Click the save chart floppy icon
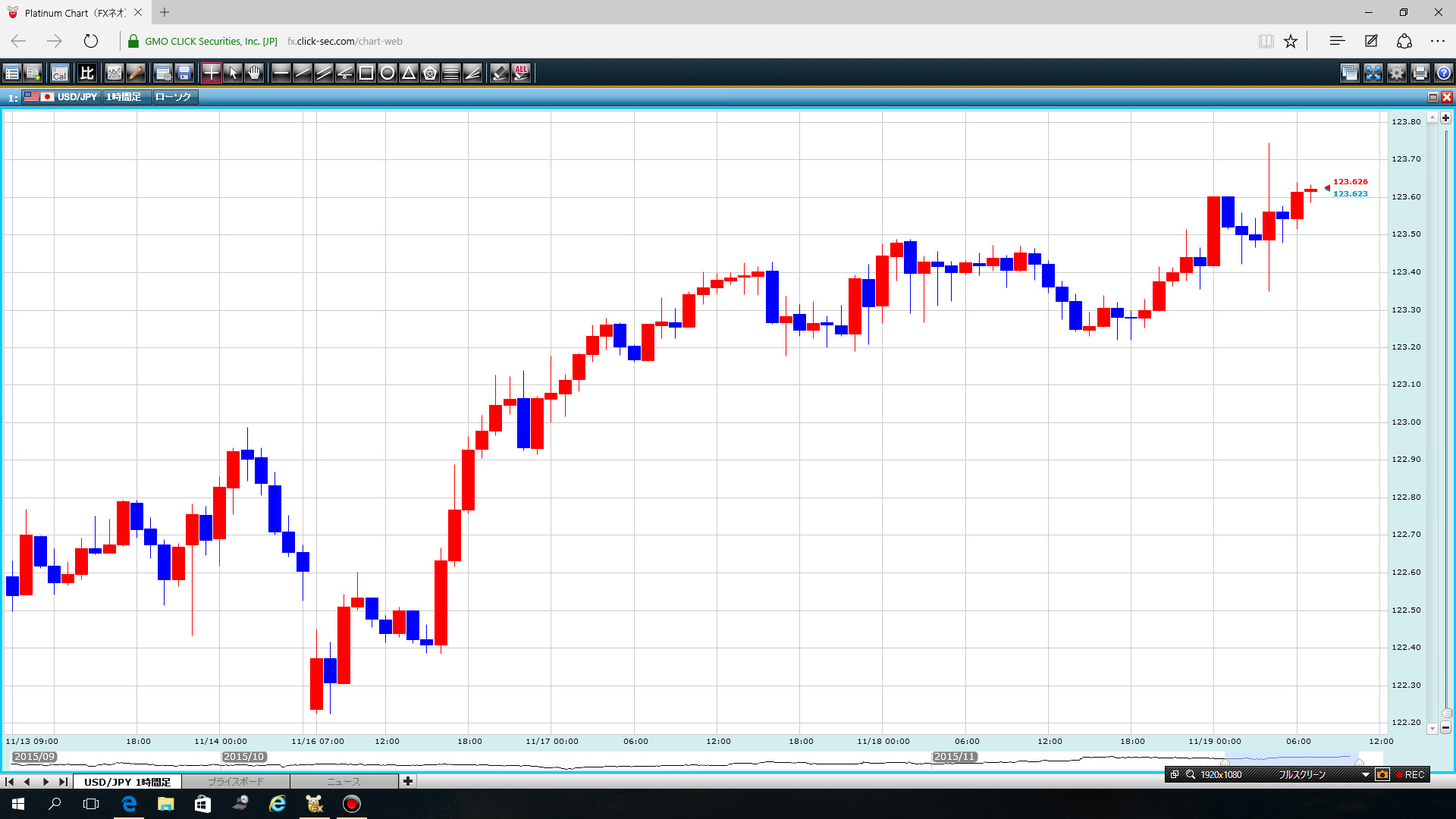The width and height of the screenshot is (1456, 819). coord(184,73)
